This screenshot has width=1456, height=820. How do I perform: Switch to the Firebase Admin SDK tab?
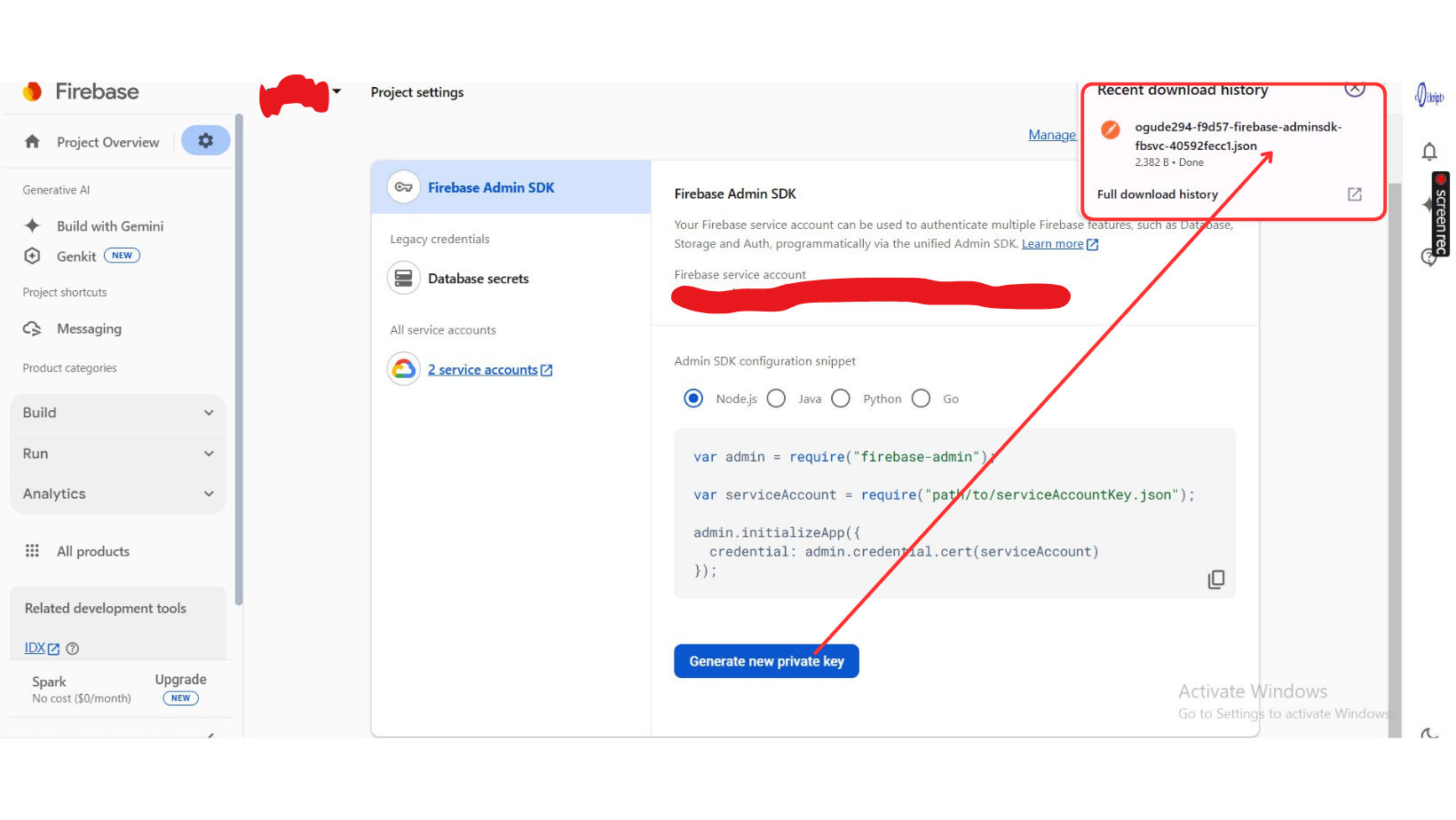[511, 187]
